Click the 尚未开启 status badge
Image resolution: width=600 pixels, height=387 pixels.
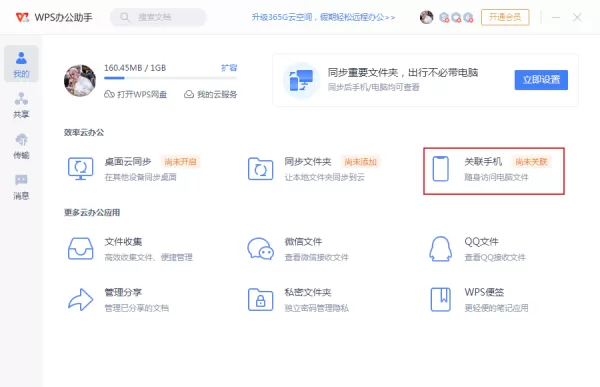click(x=180, y=162)
